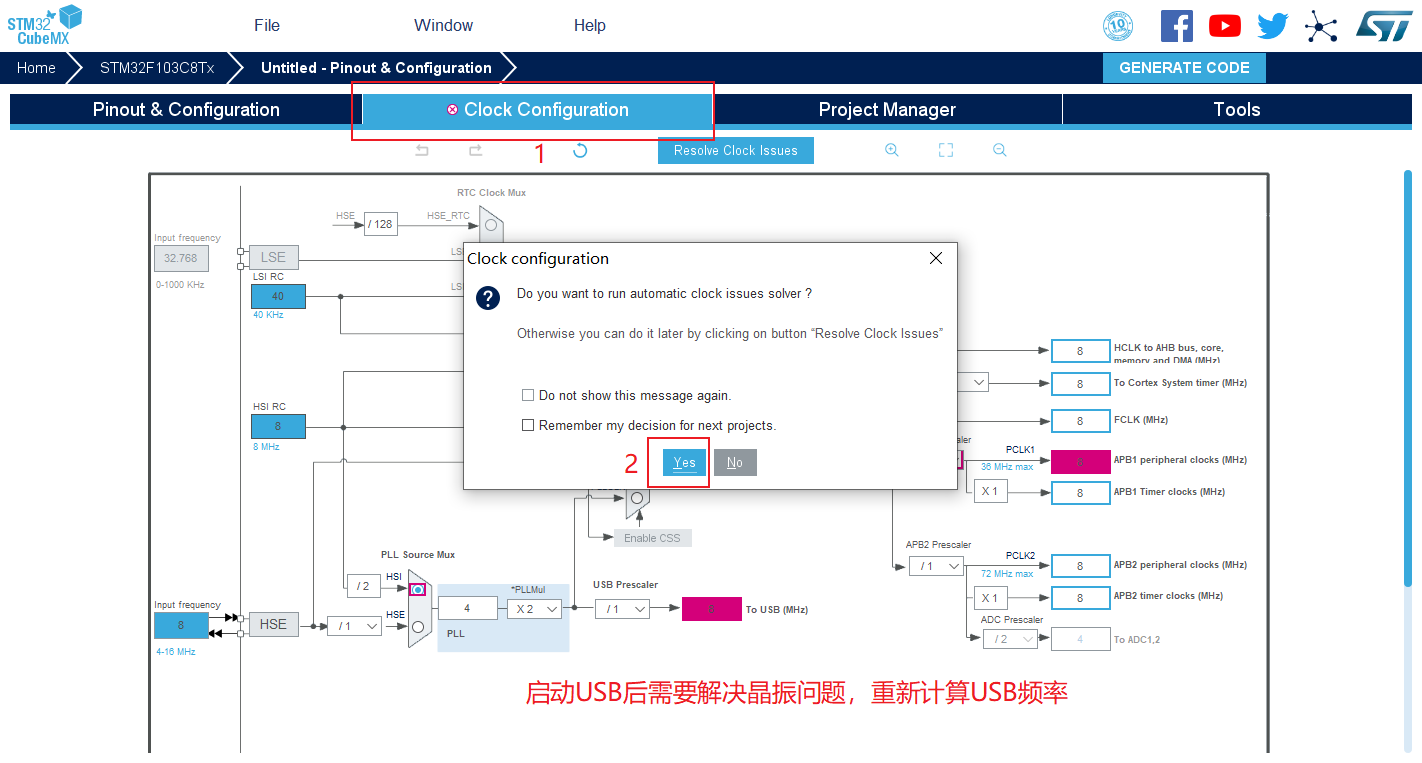Open the APB2 Prescaler / 1 dropdown
Viewport: 1422px width, 763px height.
click(x=936, y=566)
